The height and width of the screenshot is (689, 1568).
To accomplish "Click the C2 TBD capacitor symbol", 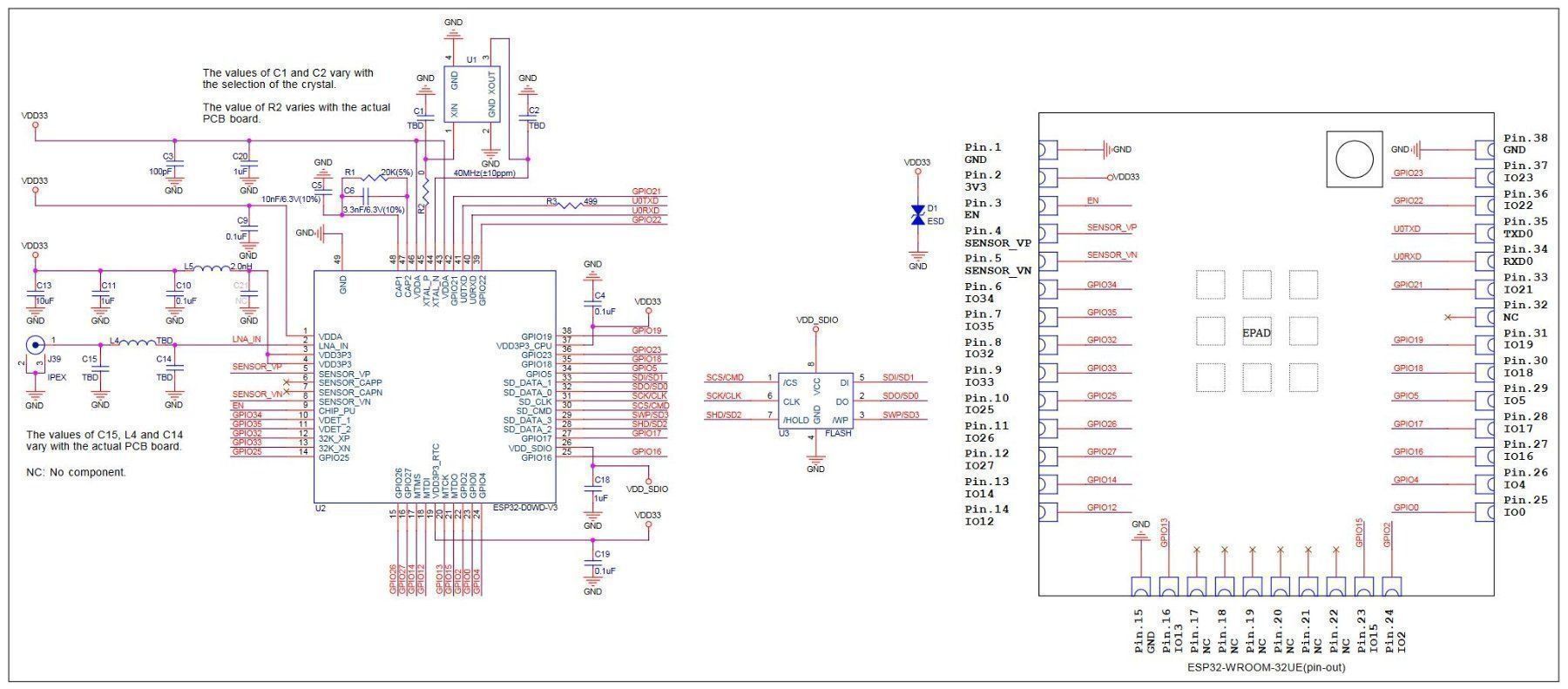I will pos(529,118).
